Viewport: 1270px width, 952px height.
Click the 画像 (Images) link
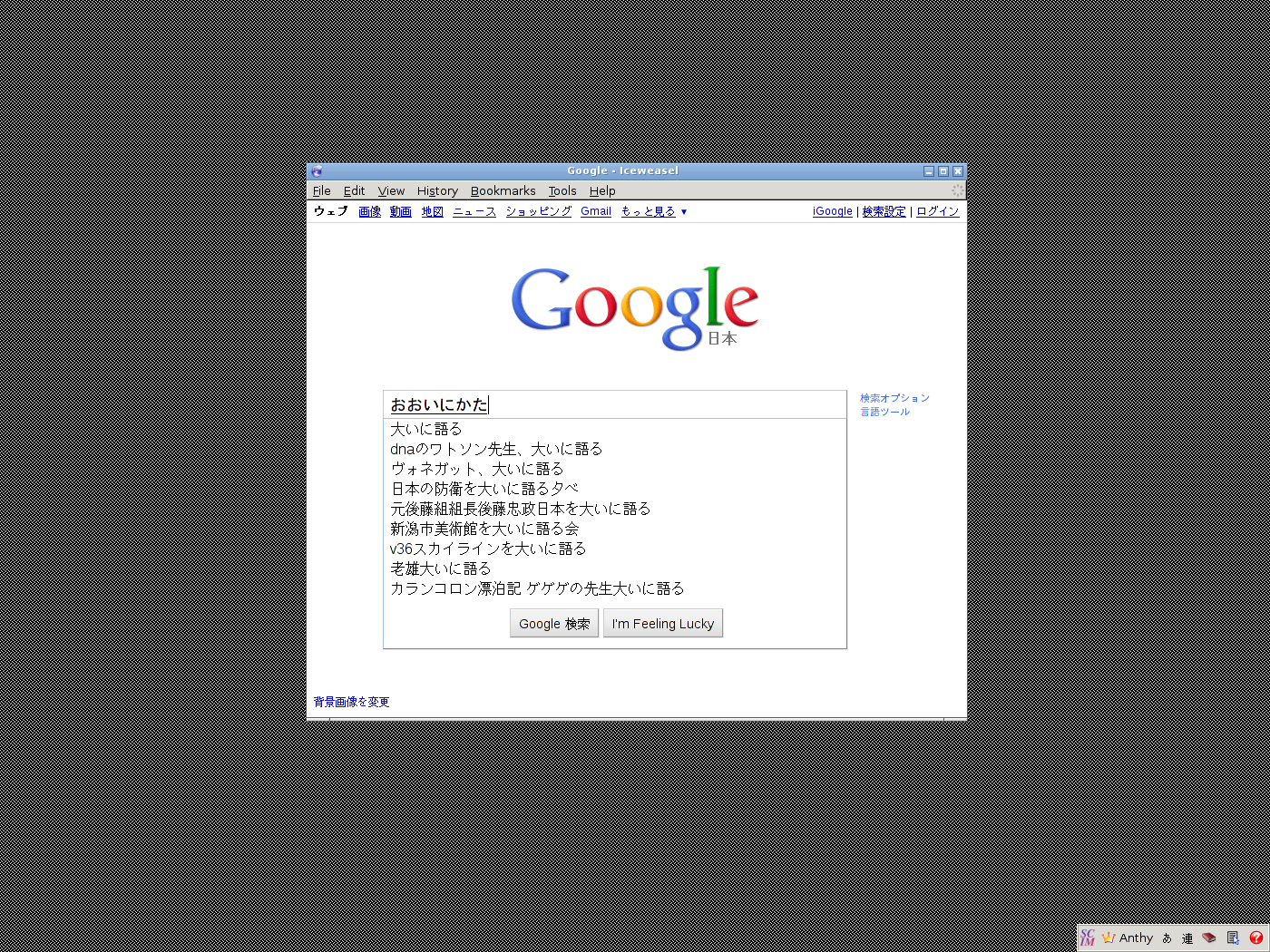click(x=369, y=211)
